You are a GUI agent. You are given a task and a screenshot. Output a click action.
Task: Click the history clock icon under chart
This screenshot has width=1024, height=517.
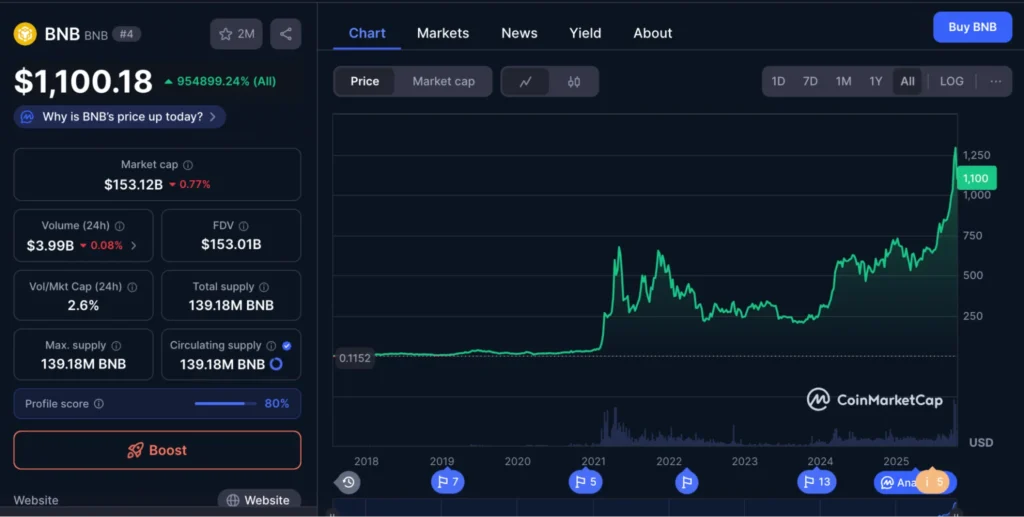pos(348,482)
